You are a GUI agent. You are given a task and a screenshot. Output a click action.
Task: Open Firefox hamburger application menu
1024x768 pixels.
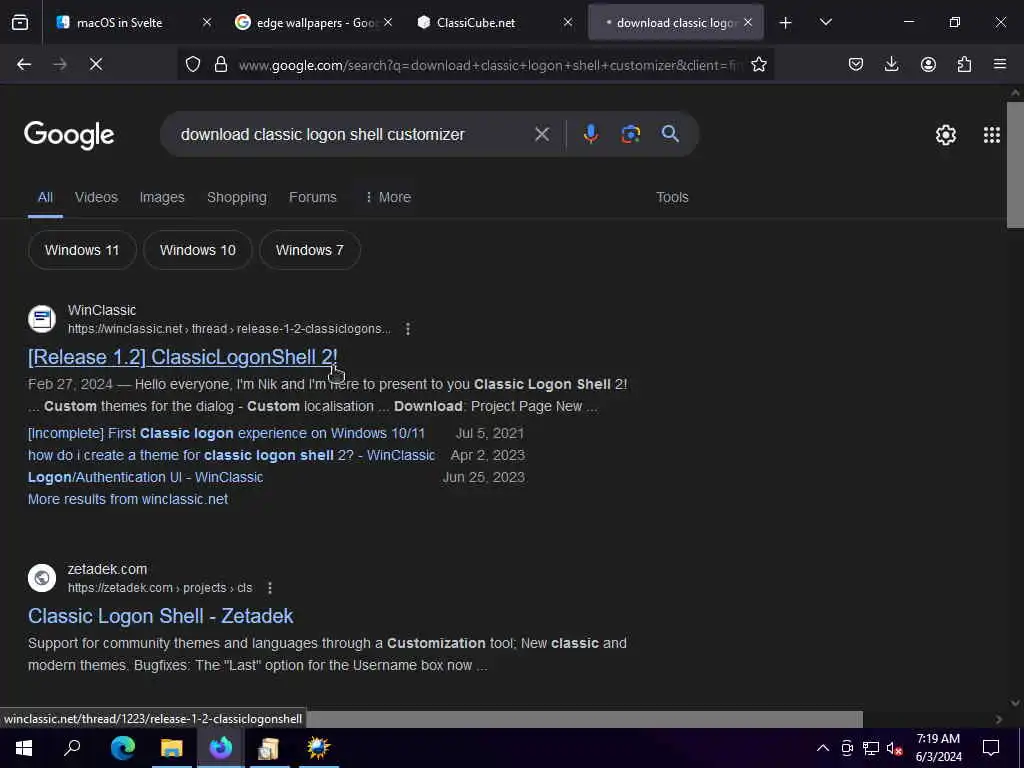pos(1000,64)
